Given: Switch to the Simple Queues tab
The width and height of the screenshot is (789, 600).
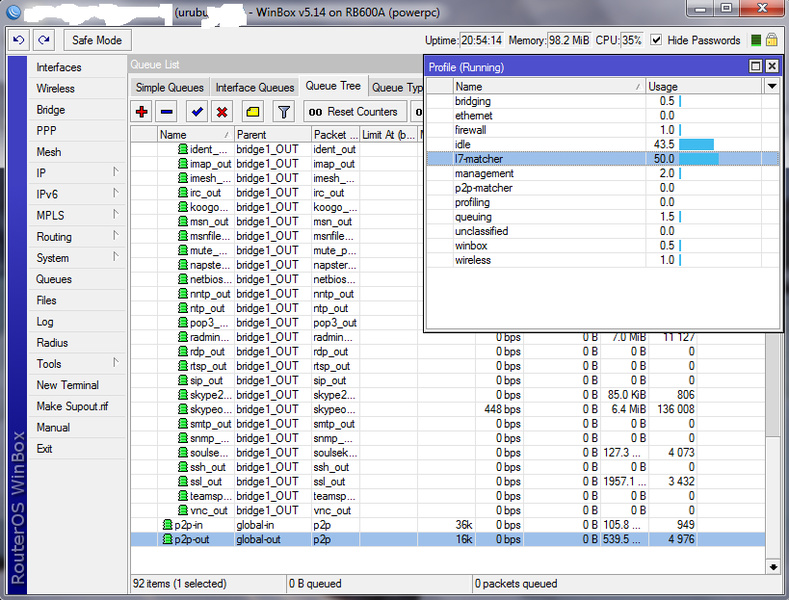Looking at the screenshot, I should pos(170,88).
